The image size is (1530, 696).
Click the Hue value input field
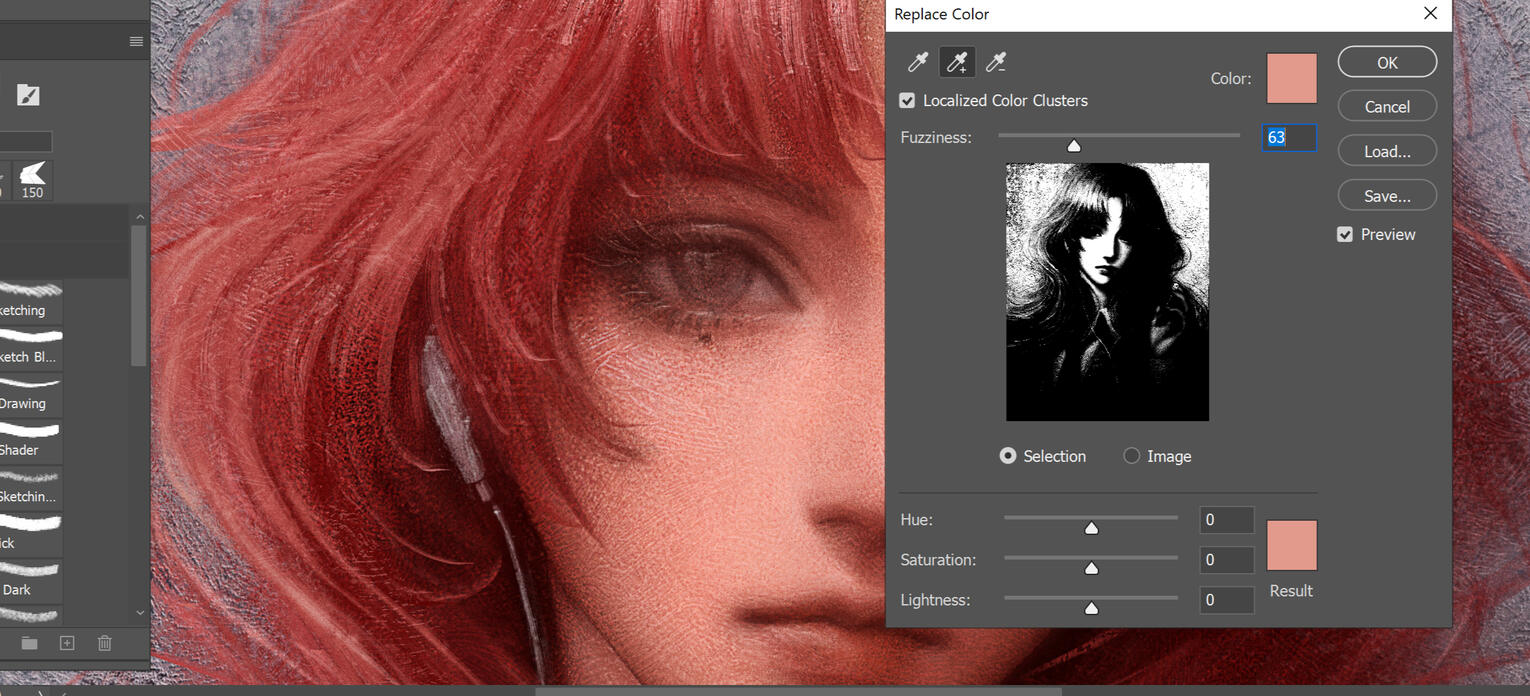click(1226, 520)
